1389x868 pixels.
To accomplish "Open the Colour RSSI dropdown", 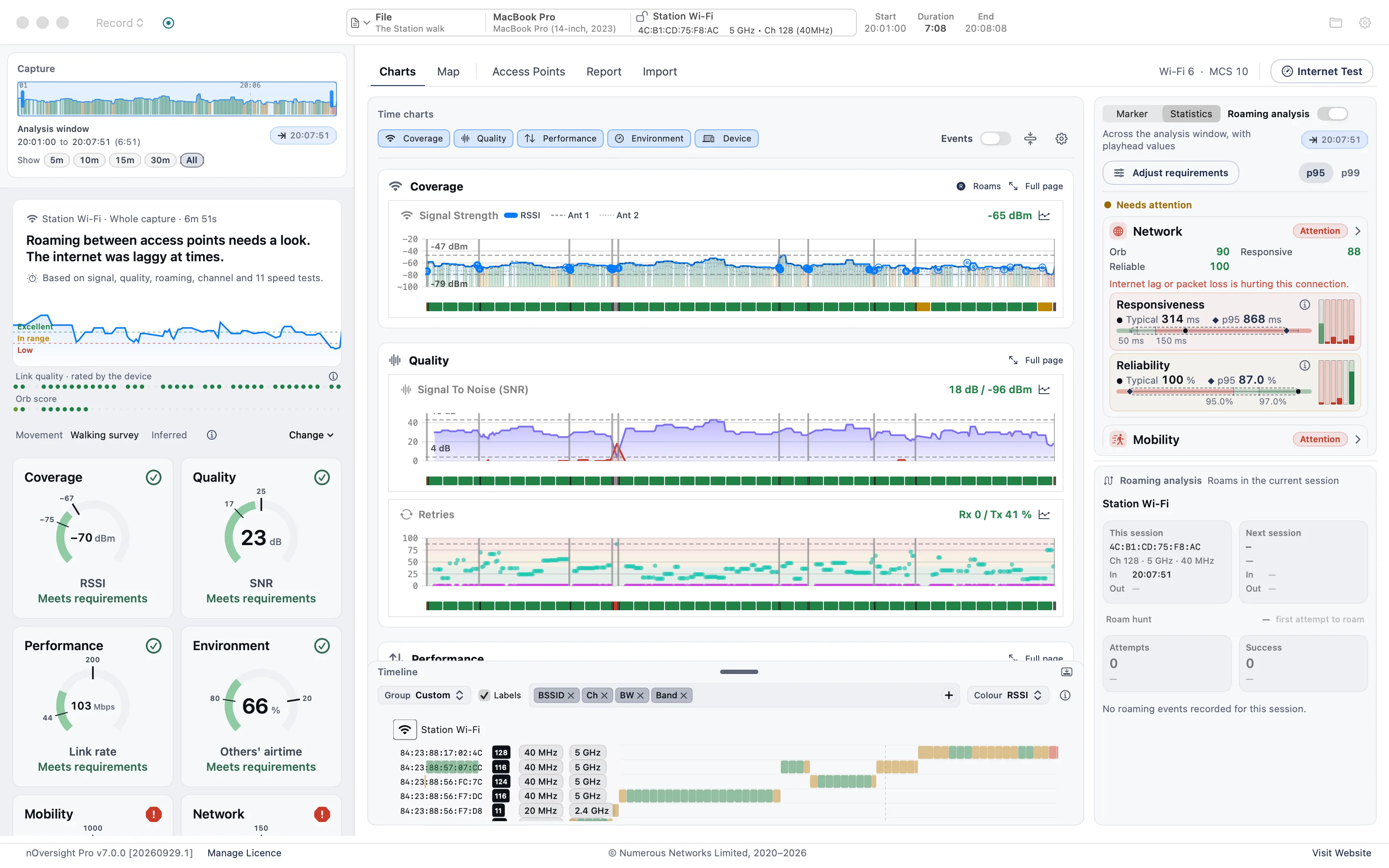I will 1008,695.
